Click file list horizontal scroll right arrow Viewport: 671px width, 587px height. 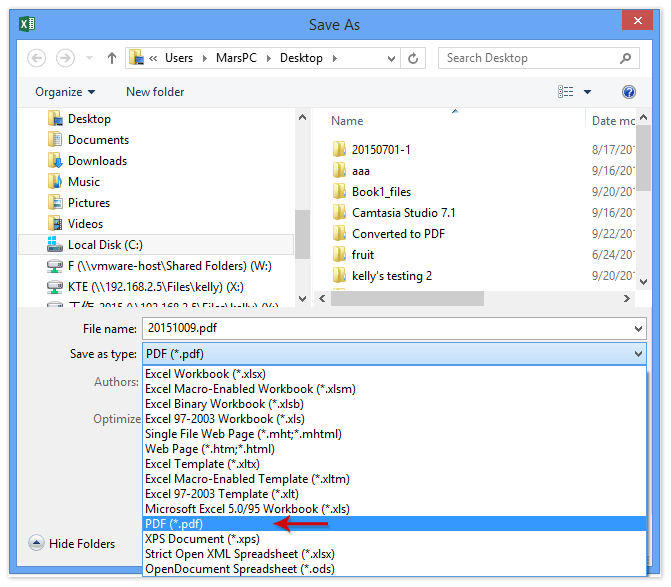click(626, 299)
